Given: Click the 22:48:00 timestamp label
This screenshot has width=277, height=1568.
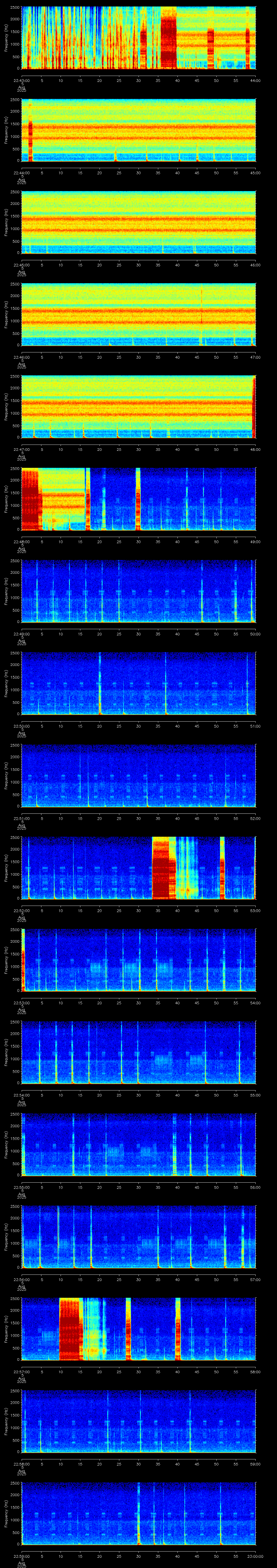Looking at the screenshot, I should [21, 542].
